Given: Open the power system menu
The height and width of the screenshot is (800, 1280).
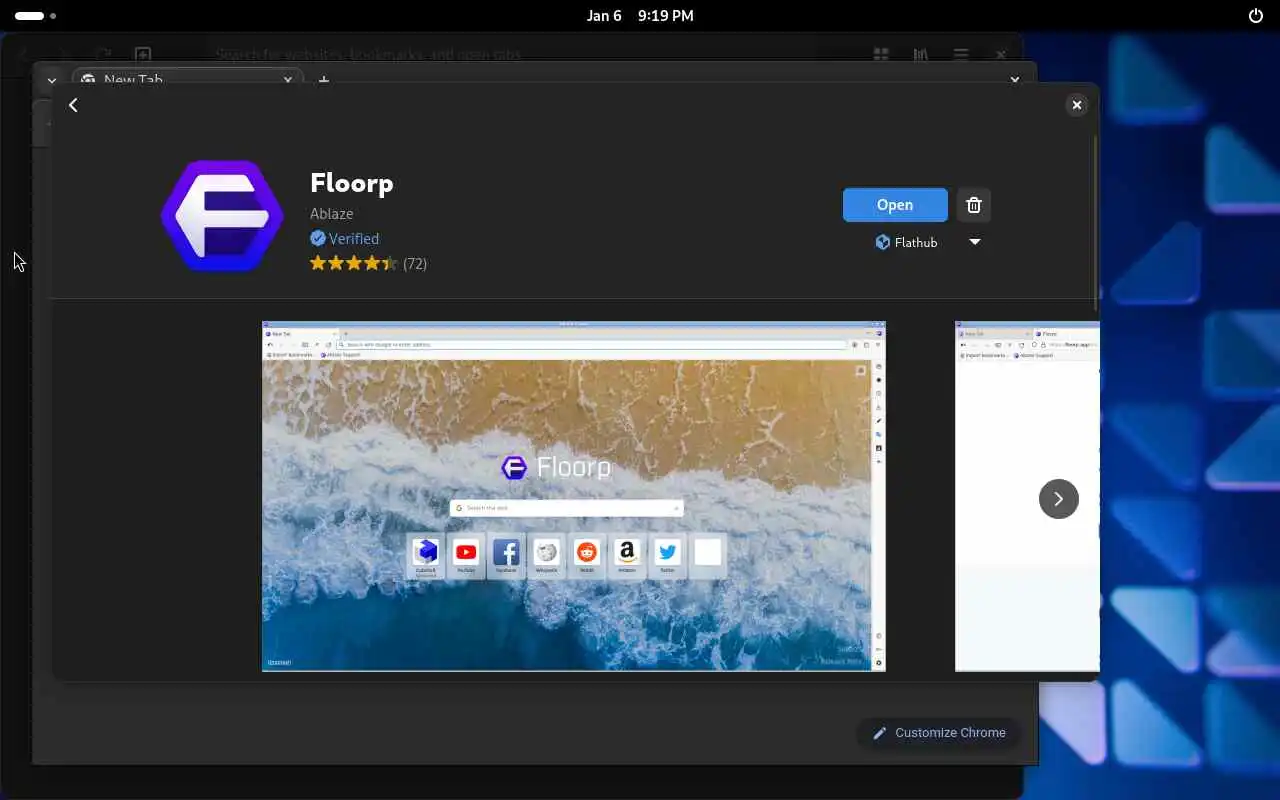Looking at the screenshot, I should coord(1256,16).
